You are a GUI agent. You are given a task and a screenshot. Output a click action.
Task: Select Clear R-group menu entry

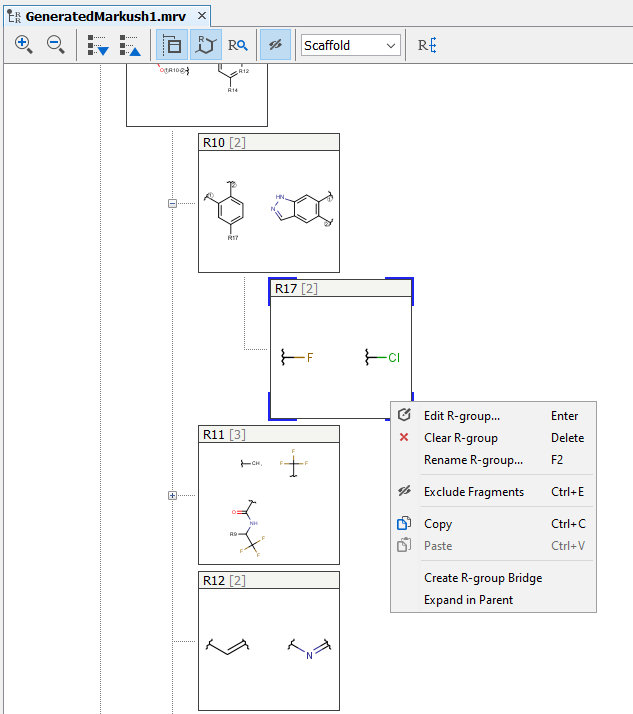[460, 438]
